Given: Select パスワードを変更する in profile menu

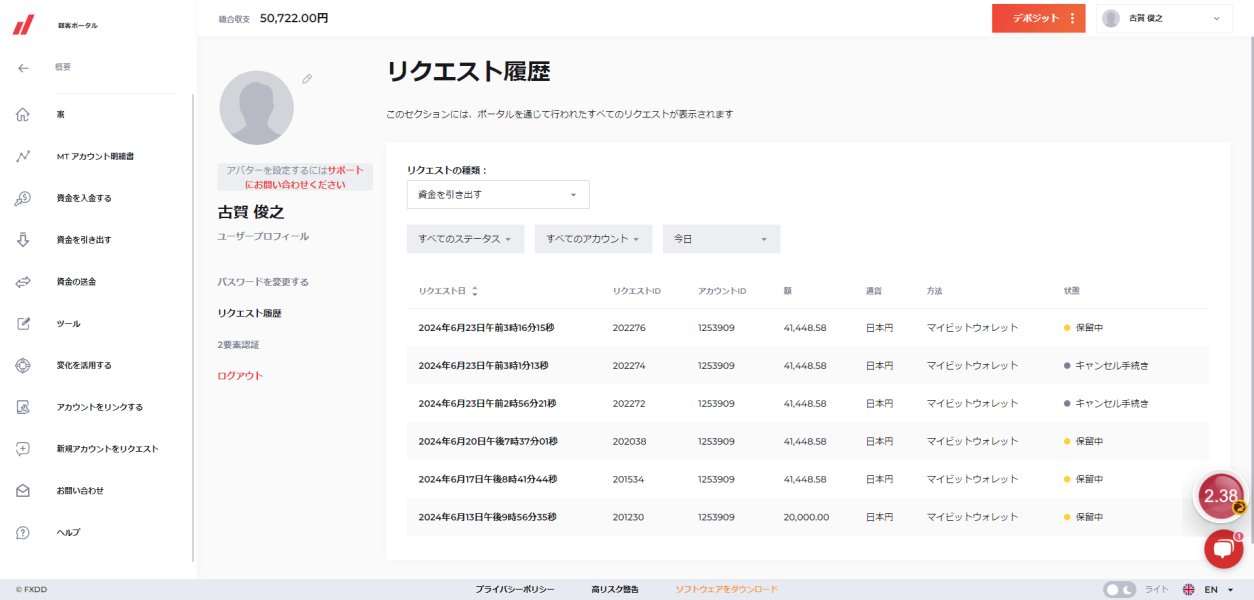Looking at the screenshot, I should click(263, 282).
